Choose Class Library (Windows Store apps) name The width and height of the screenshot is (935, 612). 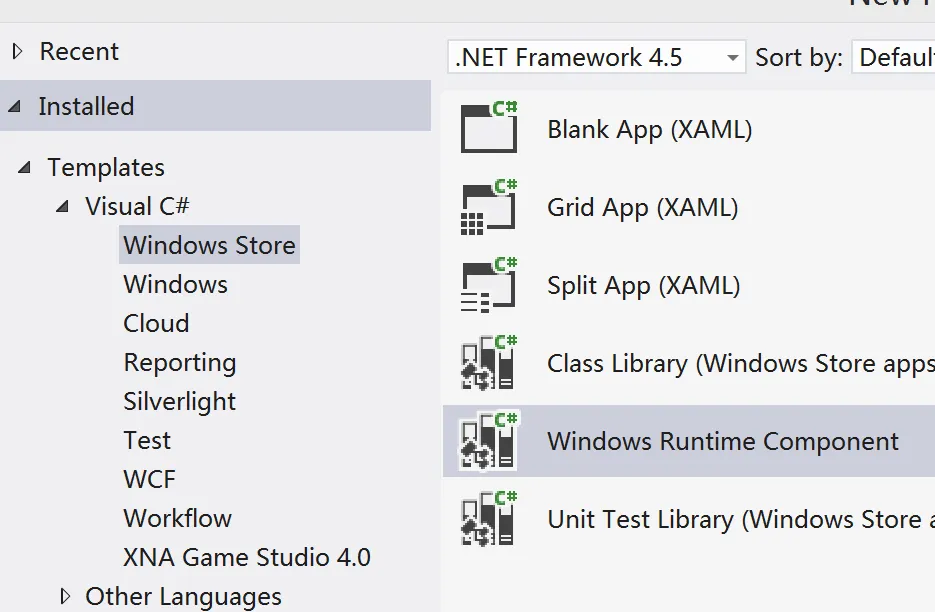(x=741, y=363)
